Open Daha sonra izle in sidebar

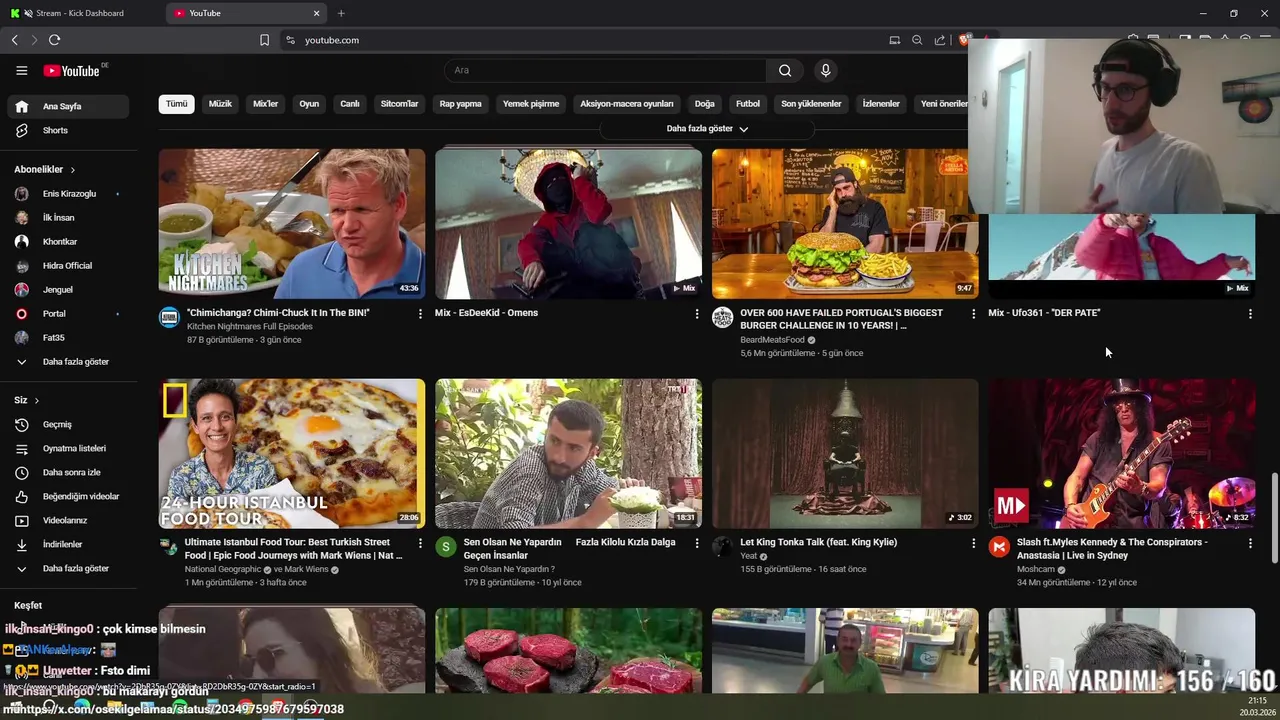68,472
